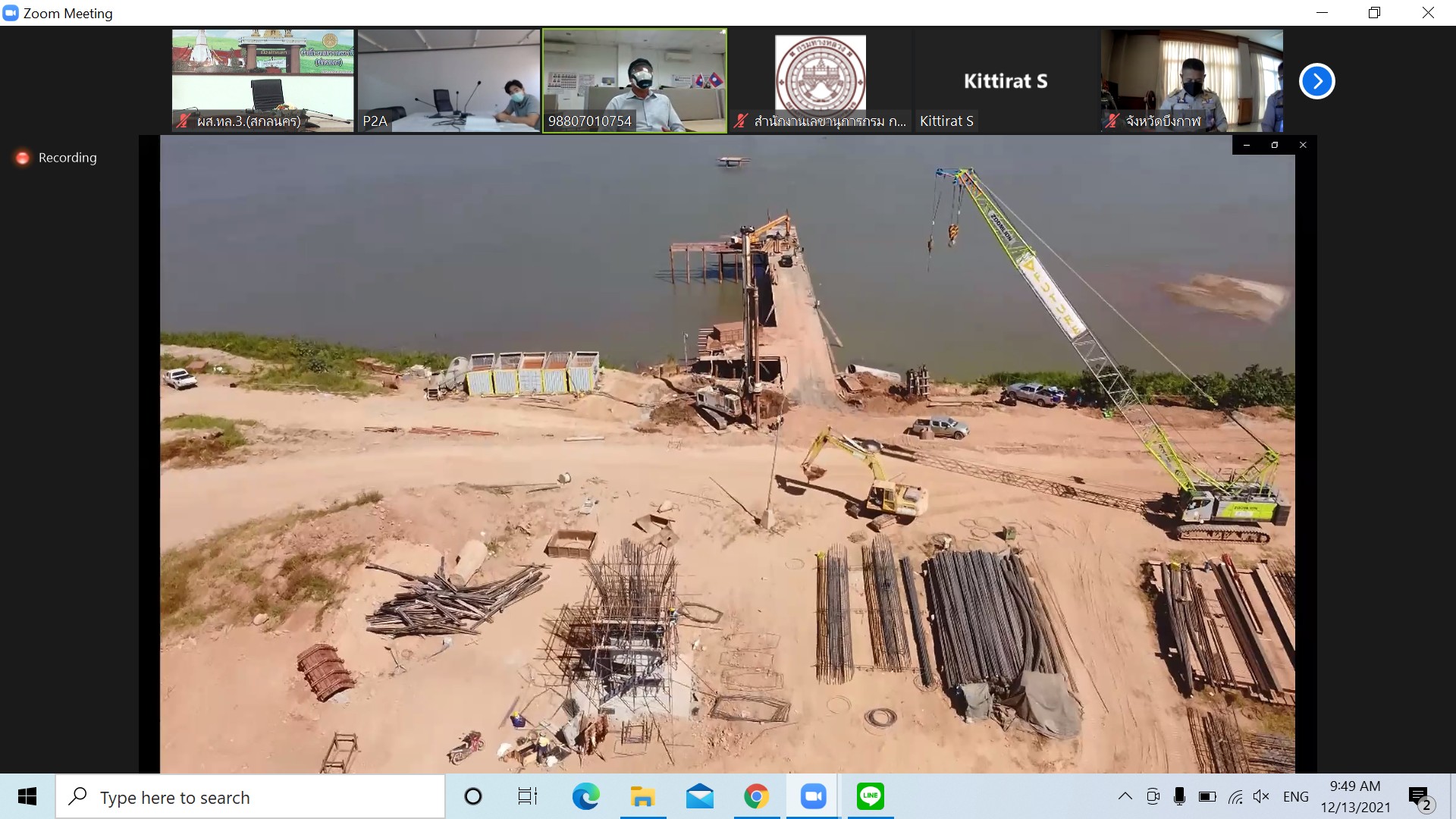Open the LINE app in the taskbar
1456x819 pixels.
point(870,796)
